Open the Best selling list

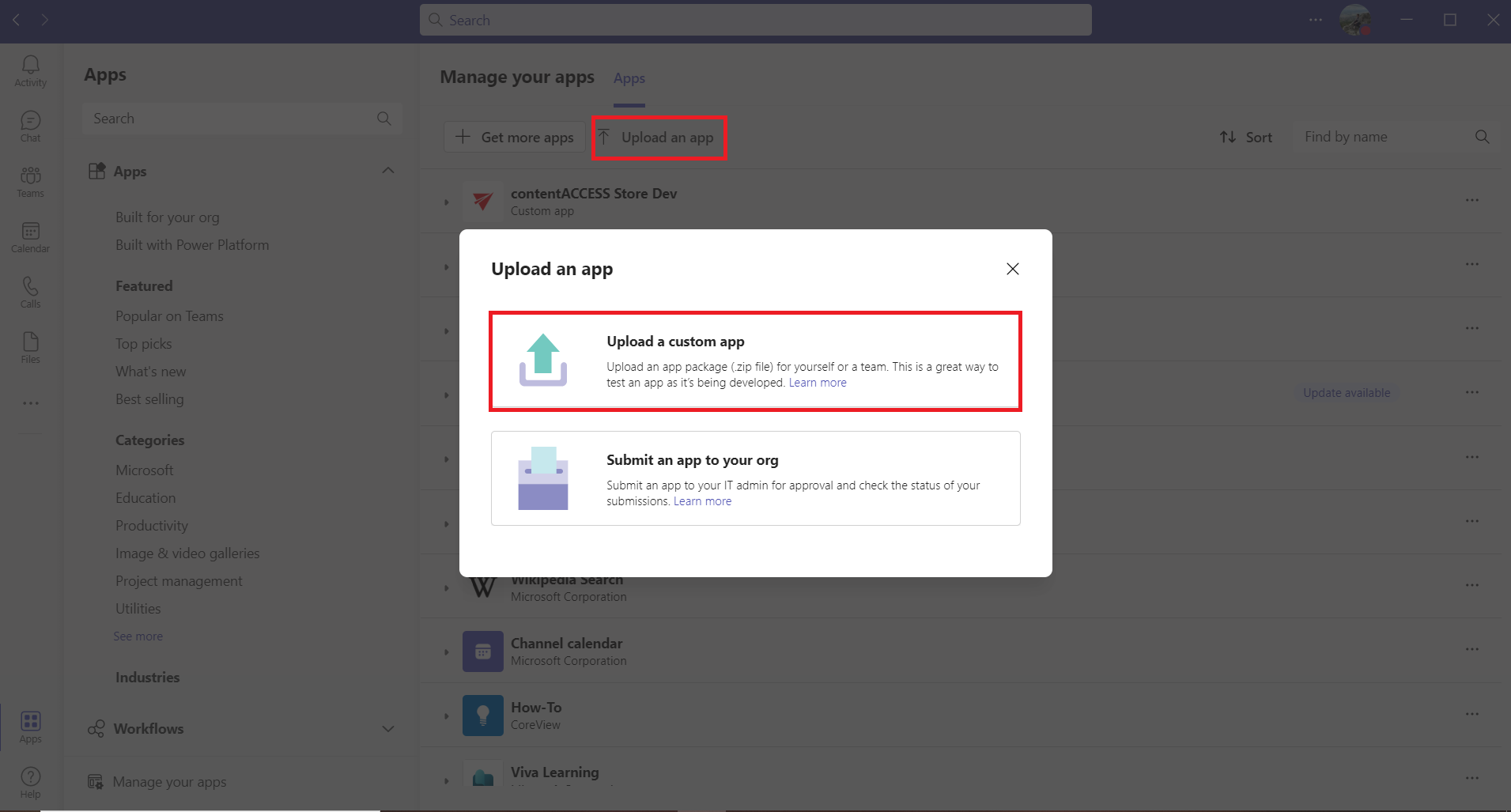149,399
